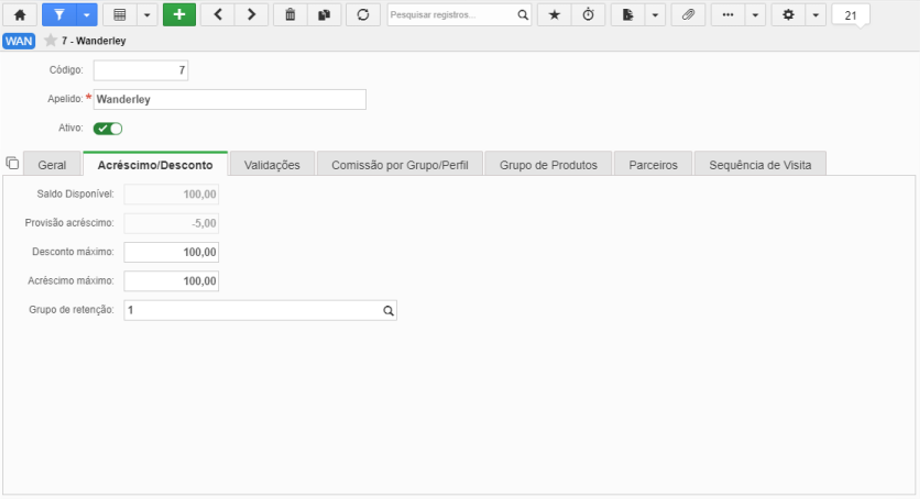920x499 pixels.
Task: Open Comissão por Grupo/Perfil tab
Action: pyautogui.click(x=400, y=165)
